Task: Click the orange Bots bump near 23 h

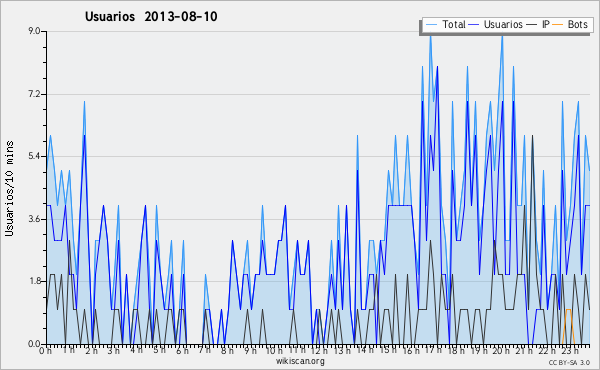Action: pyautogui.click(x=568, y=326)
